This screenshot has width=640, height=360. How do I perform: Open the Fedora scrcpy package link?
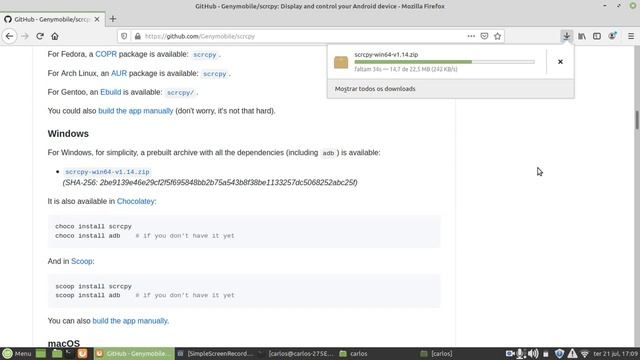click(205, 55)
